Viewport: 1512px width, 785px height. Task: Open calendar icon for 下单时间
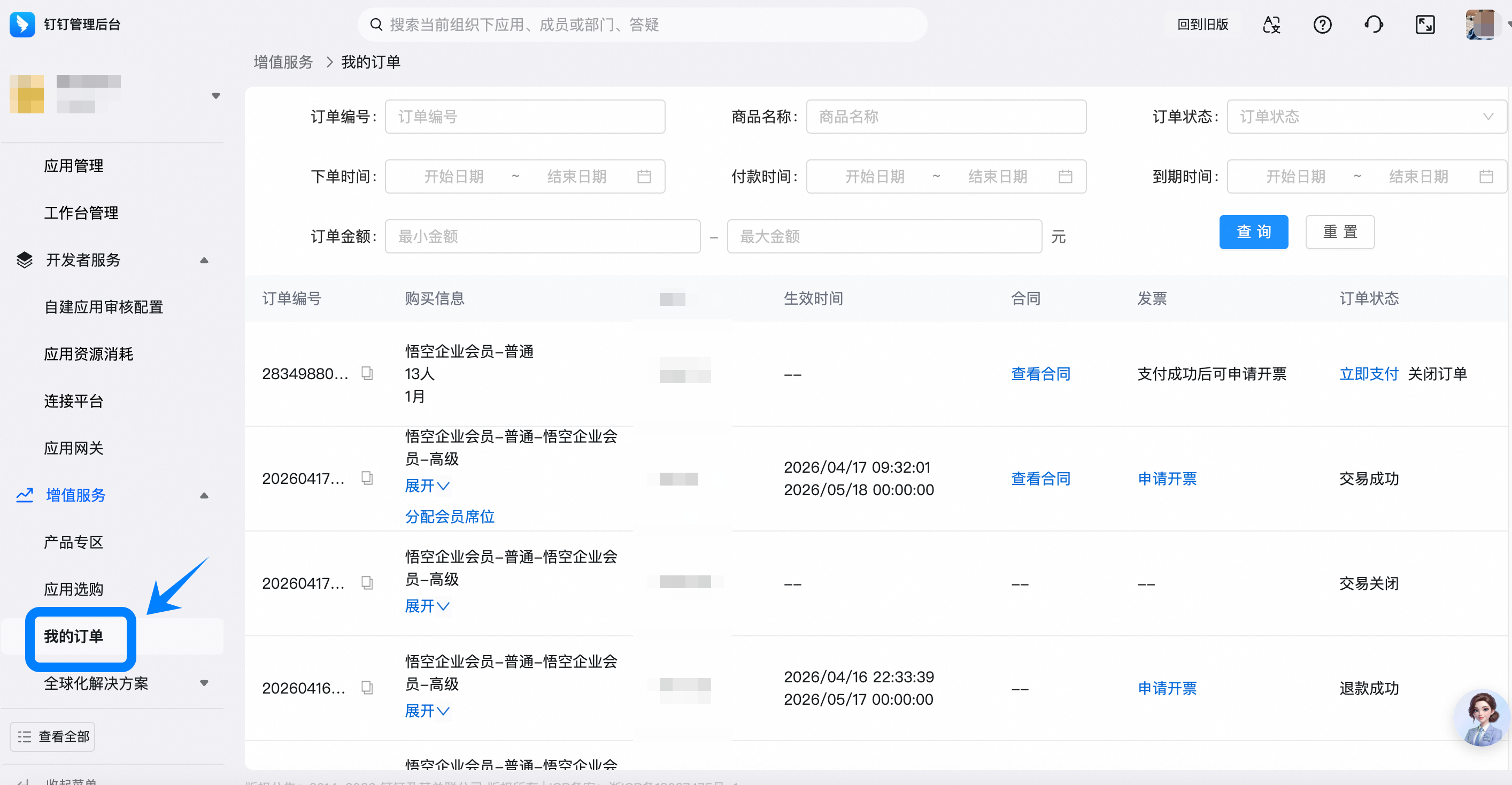[x=644, y=176]
